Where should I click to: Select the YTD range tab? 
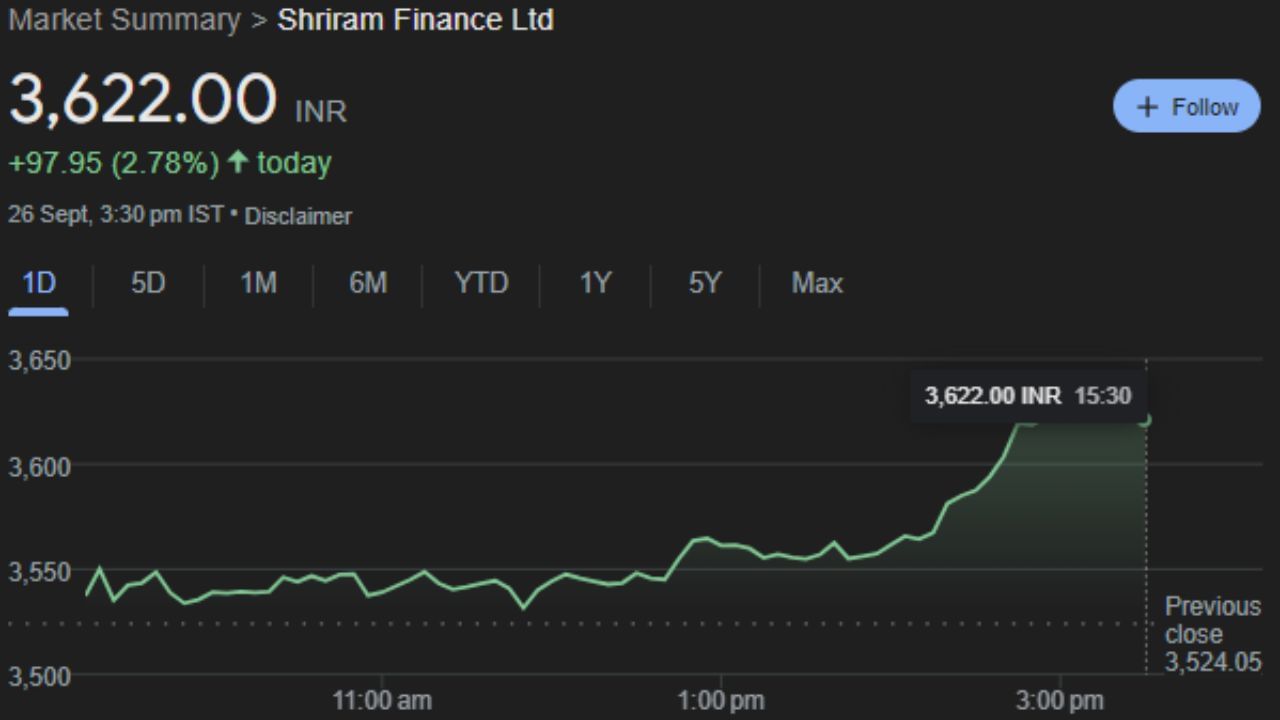tap(481, 284)
